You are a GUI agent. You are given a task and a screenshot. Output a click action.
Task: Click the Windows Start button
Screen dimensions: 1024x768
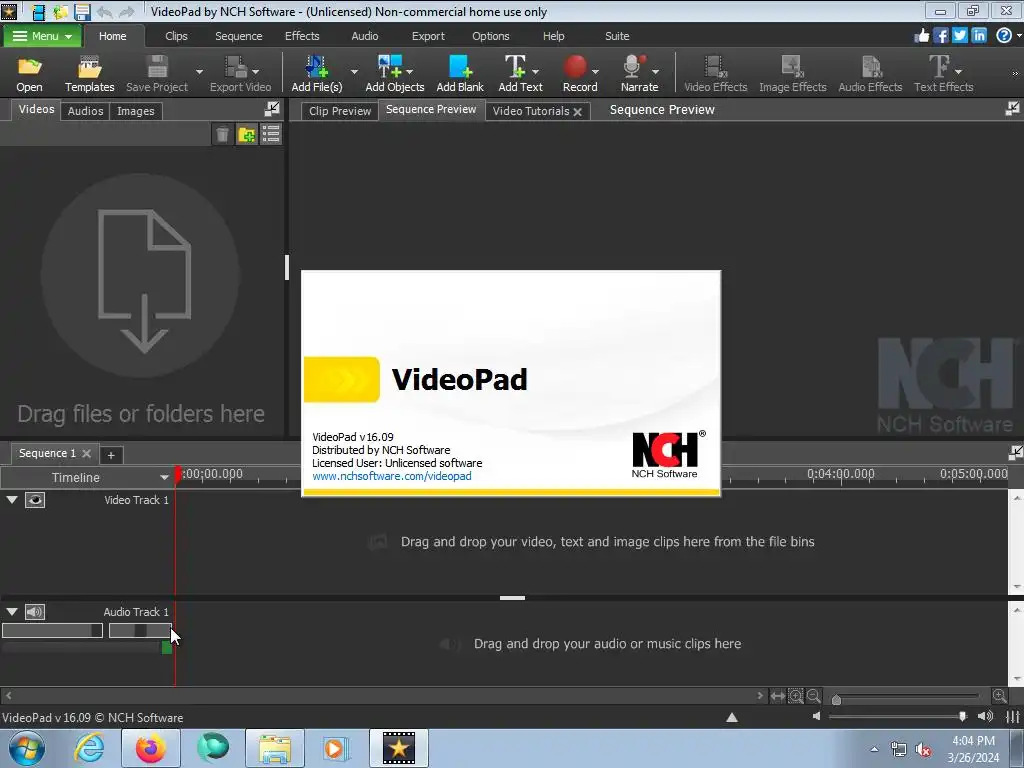tap(27, 748)
